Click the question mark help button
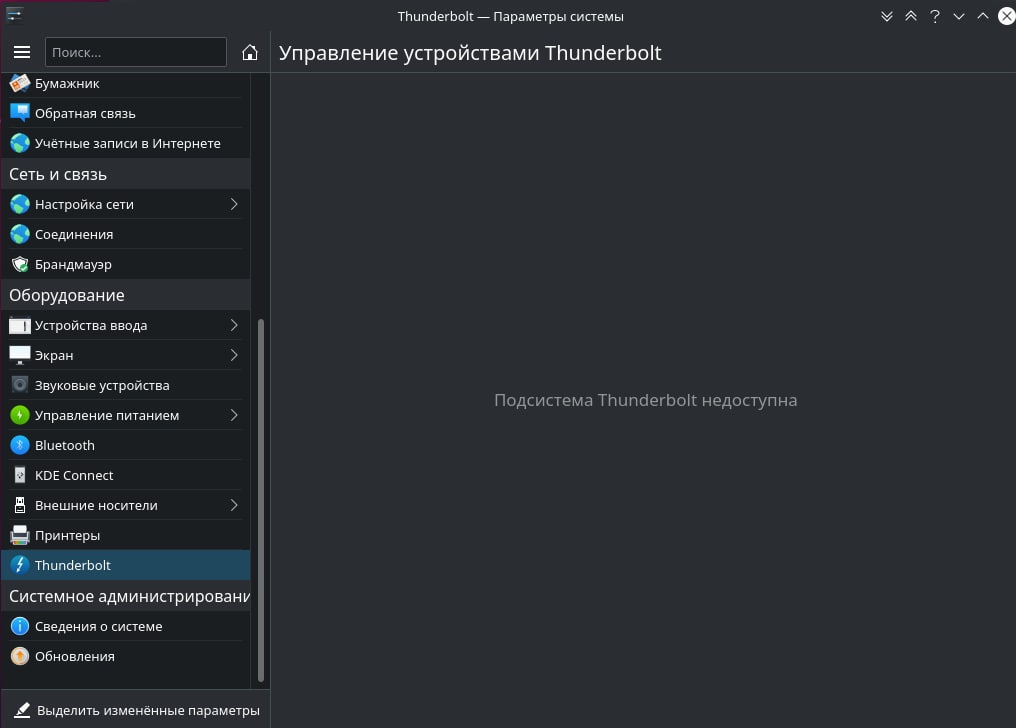 (934, 16)
